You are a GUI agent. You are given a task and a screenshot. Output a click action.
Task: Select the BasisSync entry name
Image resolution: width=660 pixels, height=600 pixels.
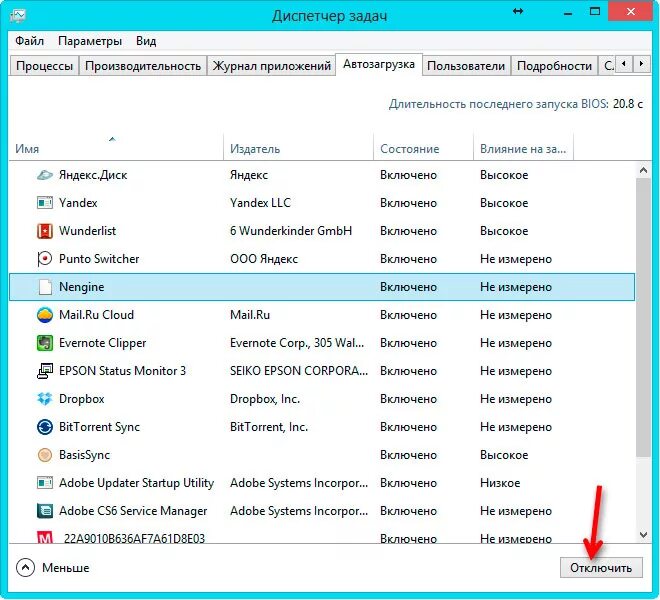click(x=84, y=455)
